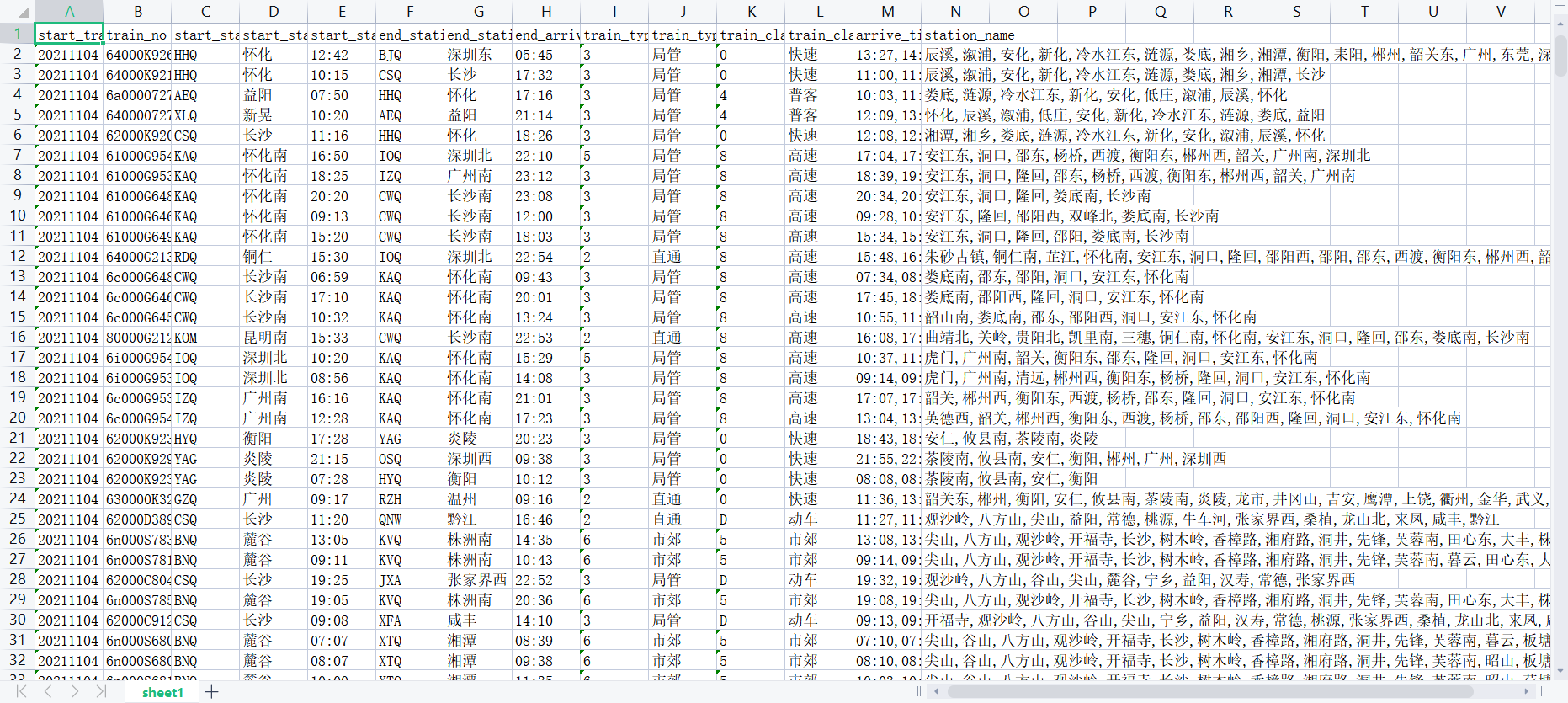Image resolution: width=1568 pixels, height=703 pixels.
Task: Select column N header
Action: click(x=955, y=12)
